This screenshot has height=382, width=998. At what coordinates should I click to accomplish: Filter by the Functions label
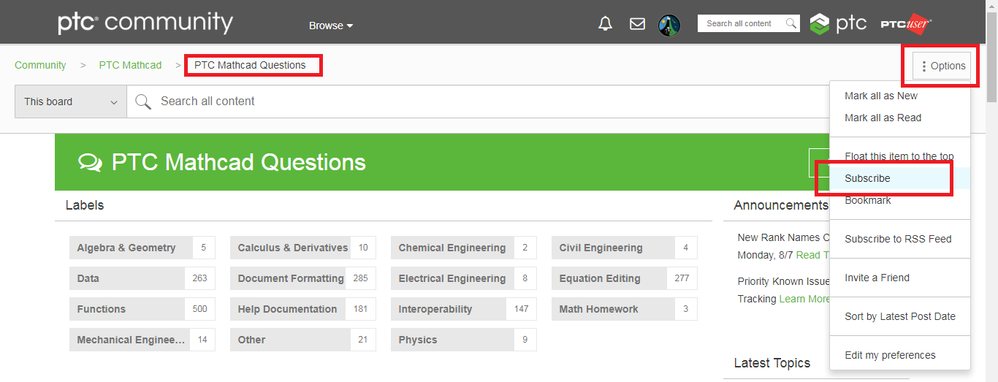[x=142, y=309]
